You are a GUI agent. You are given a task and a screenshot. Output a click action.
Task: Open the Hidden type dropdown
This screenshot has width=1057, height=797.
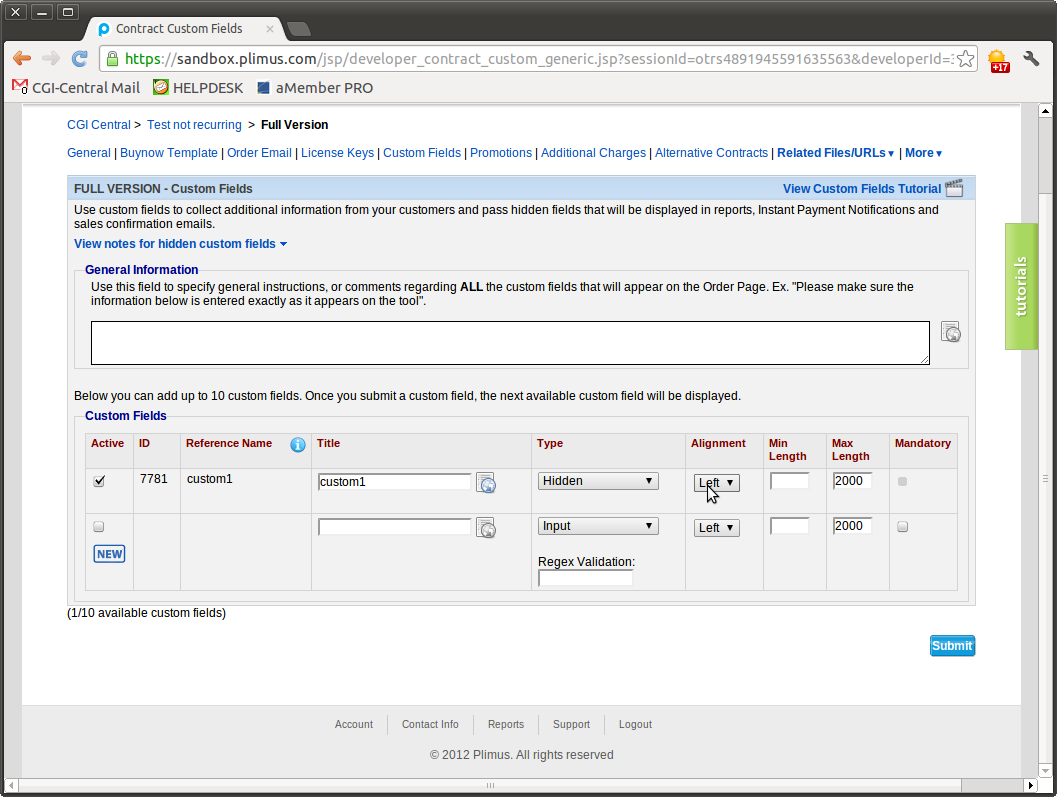[598, 481]
